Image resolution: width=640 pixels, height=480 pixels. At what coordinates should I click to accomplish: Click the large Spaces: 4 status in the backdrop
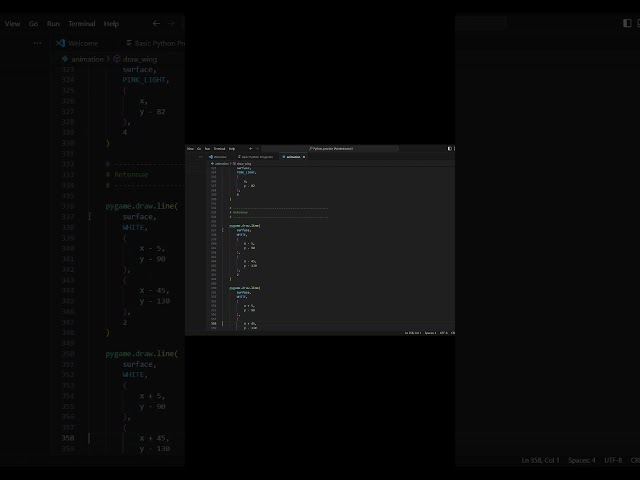(582, 460)
